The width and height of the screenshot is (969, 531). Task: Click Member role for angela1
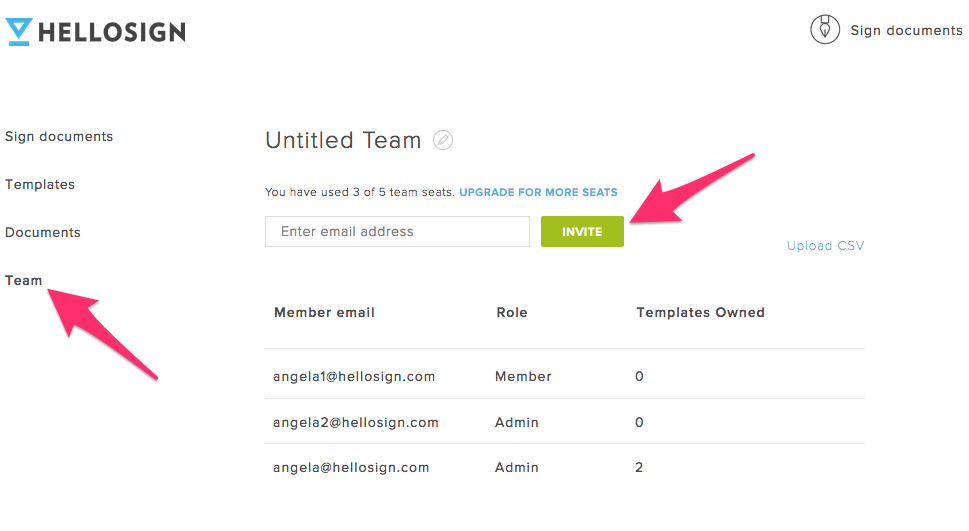coord(523,376)
